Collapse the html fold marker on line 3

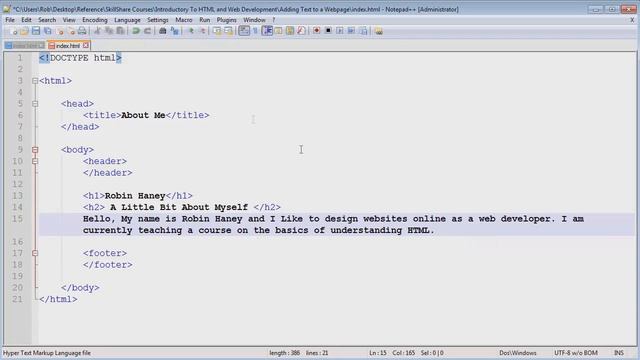[35, 81]
